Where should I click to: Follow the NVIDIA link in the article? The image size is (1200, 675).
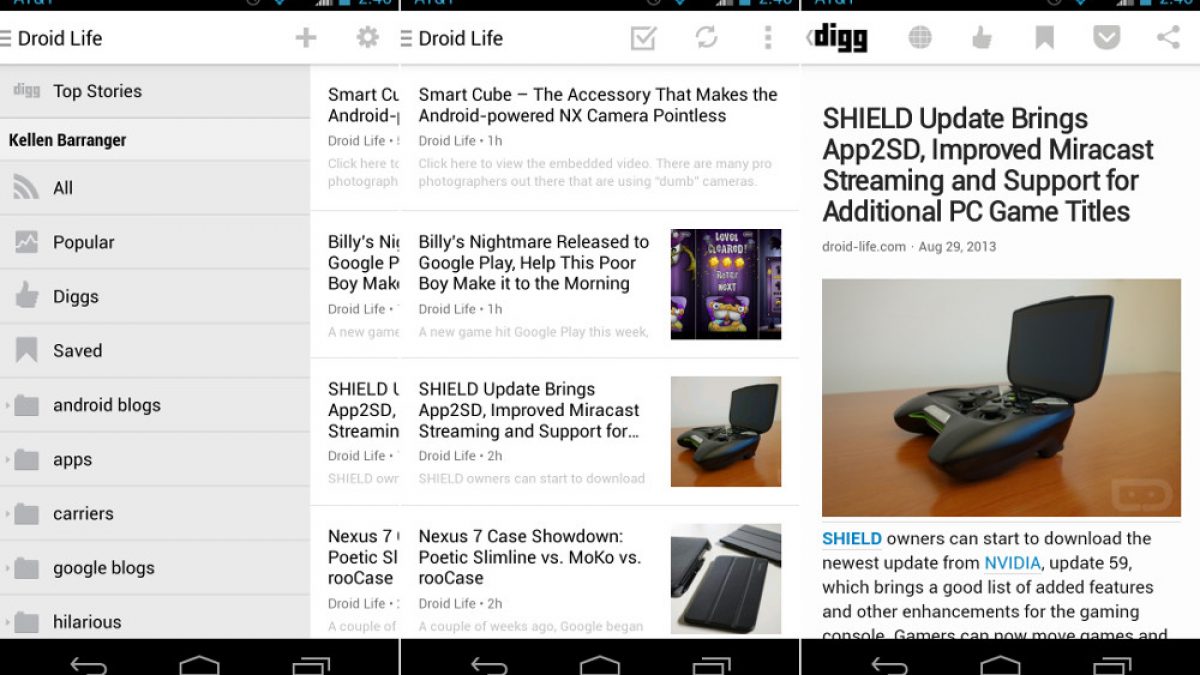point(1012,563)
